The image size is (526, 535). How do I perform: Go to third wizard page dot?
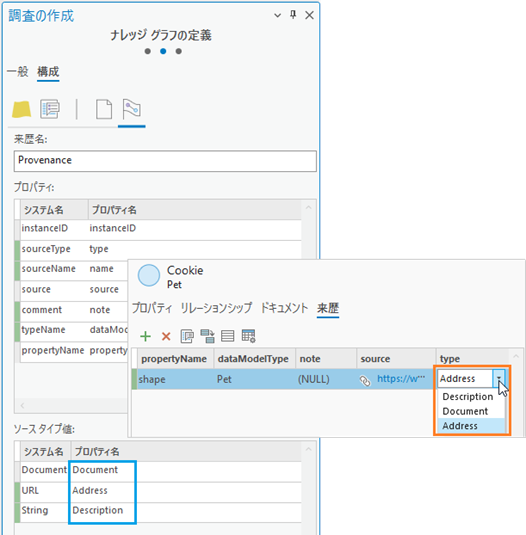(x=178, y=51)
